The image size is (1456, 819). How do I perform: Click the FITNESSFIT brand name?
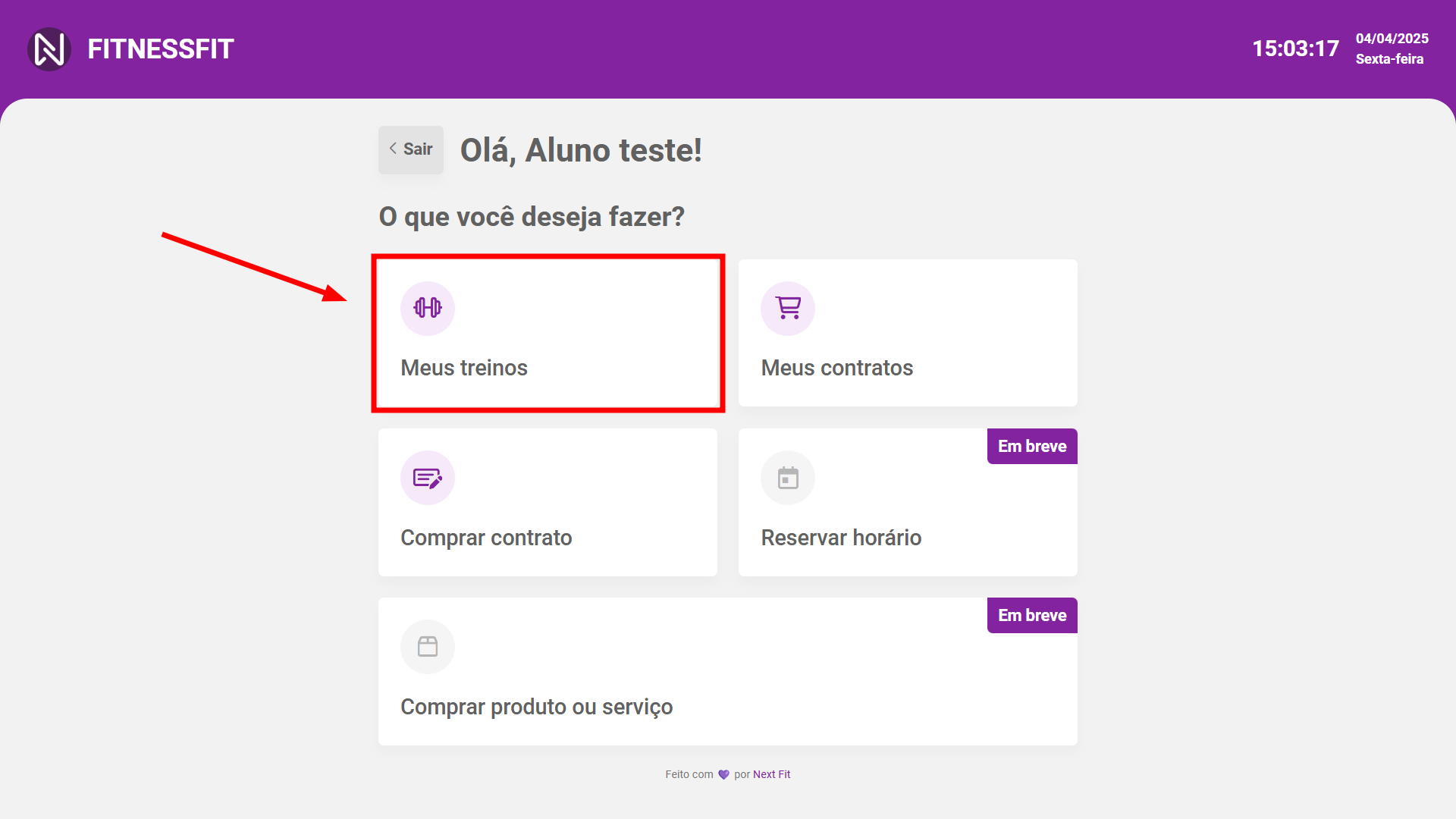(161, 49)
